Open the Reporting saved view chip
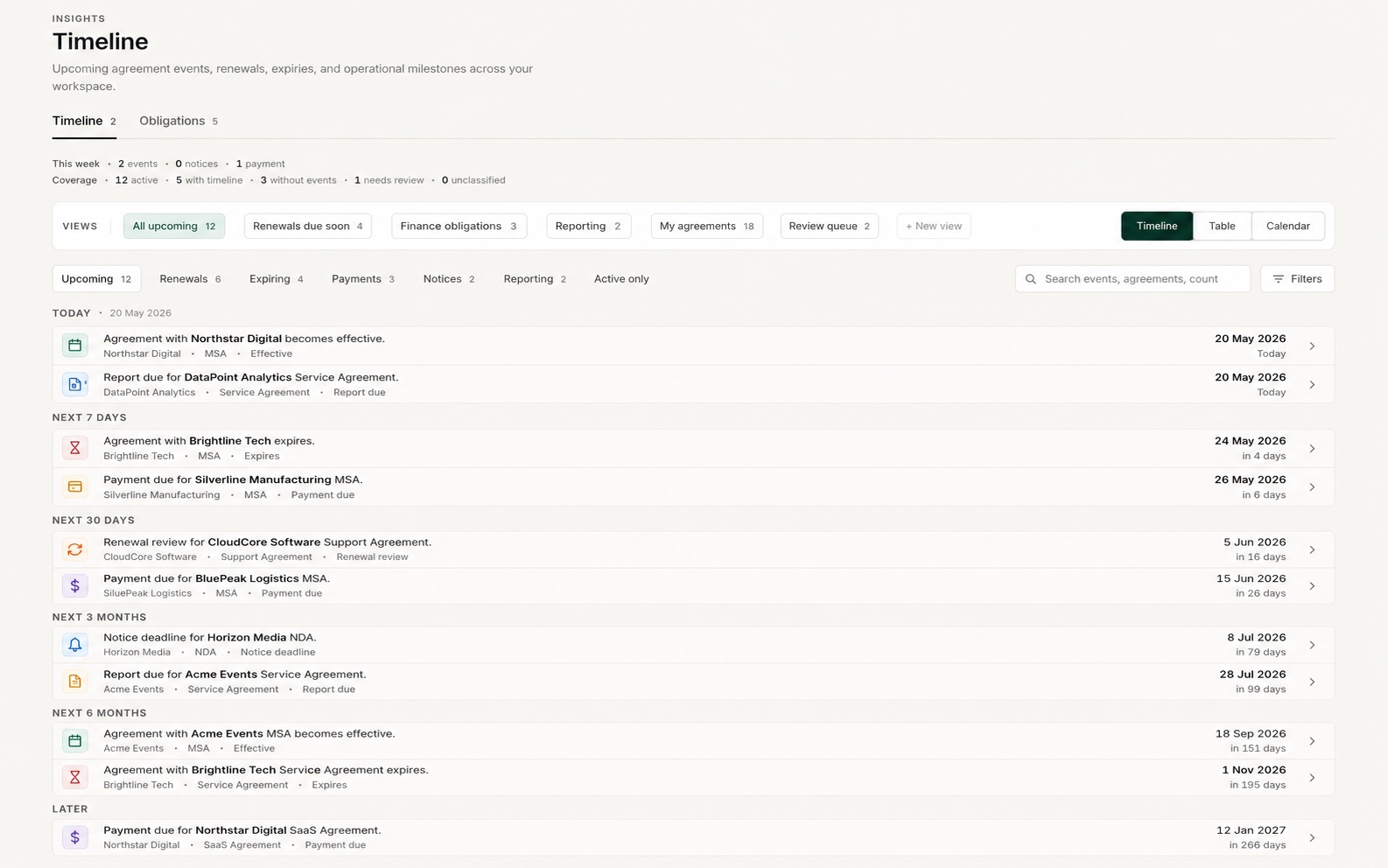Image resolution: width=1388 pixels, height=868 pixels. coord(588,226)
